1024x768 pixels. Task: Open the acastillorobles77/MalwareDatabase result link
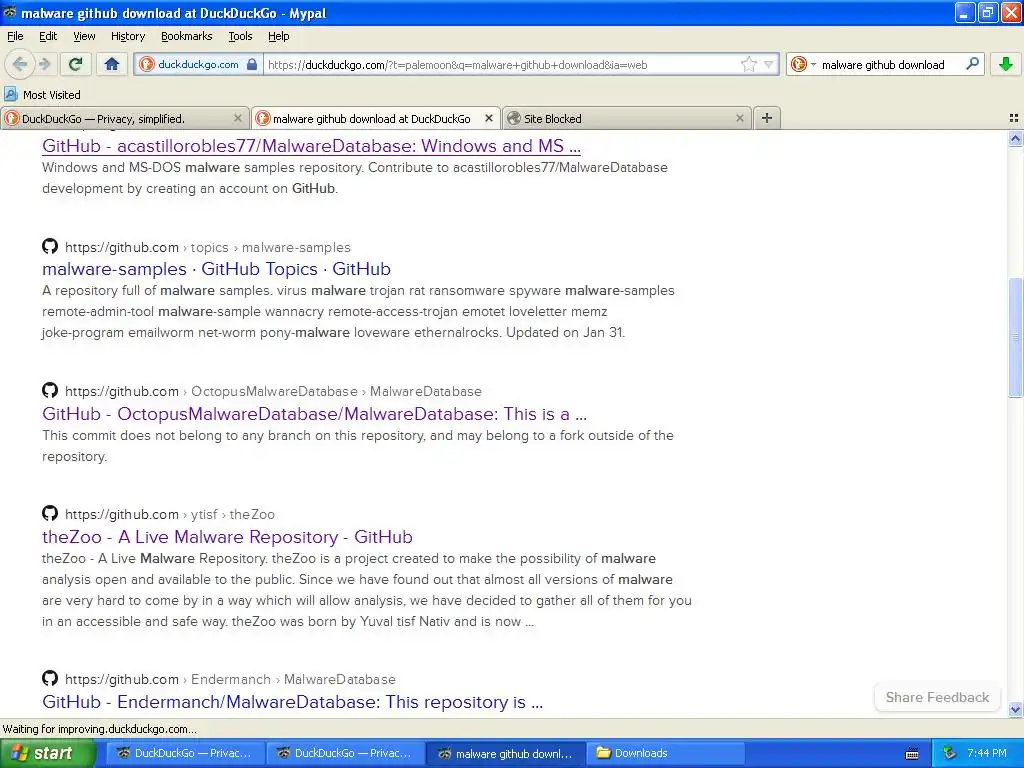coord(311,146)
